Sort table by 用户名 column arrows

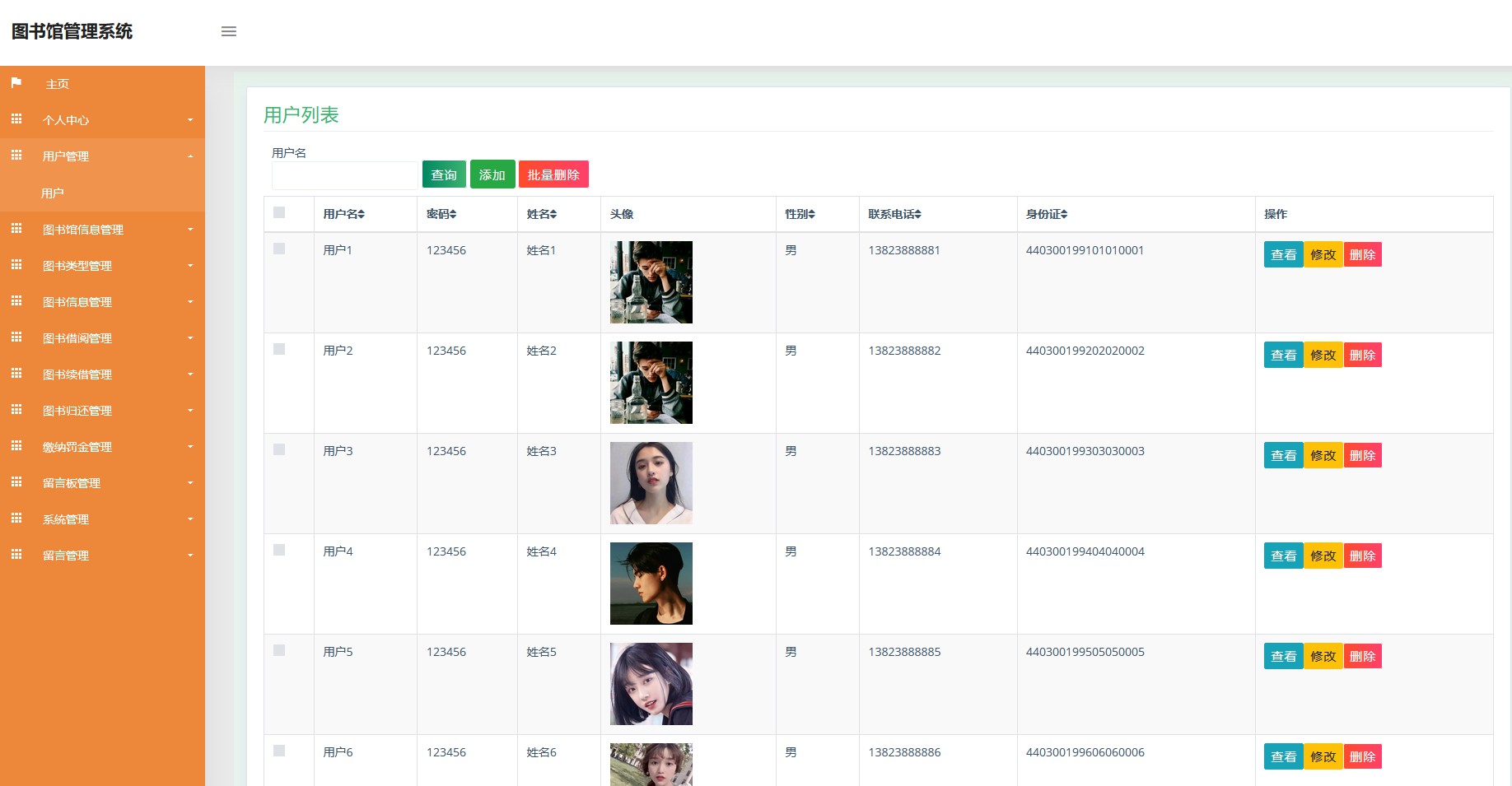click(362, 214)
